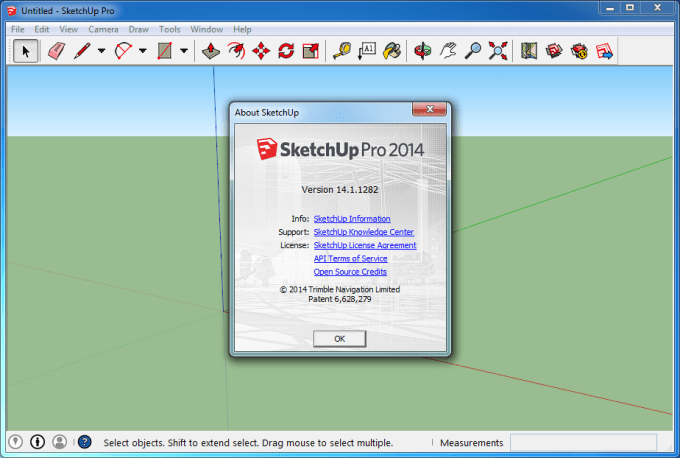Activate the Offset tool
The width and height of the screenshot is (680, 458).
pyautogui.click(x=236, y=51)
